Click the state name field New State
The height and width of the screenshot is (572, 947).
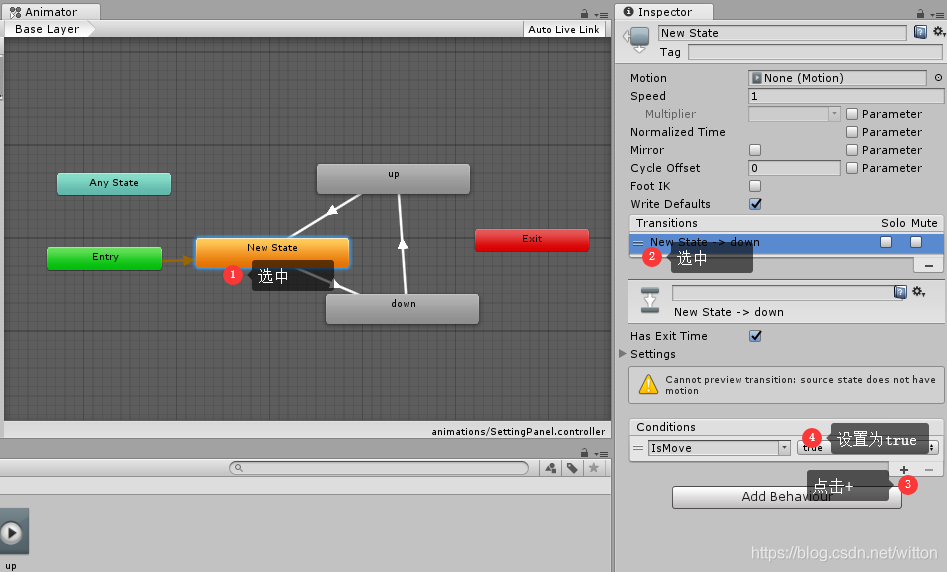pos(782,33)
